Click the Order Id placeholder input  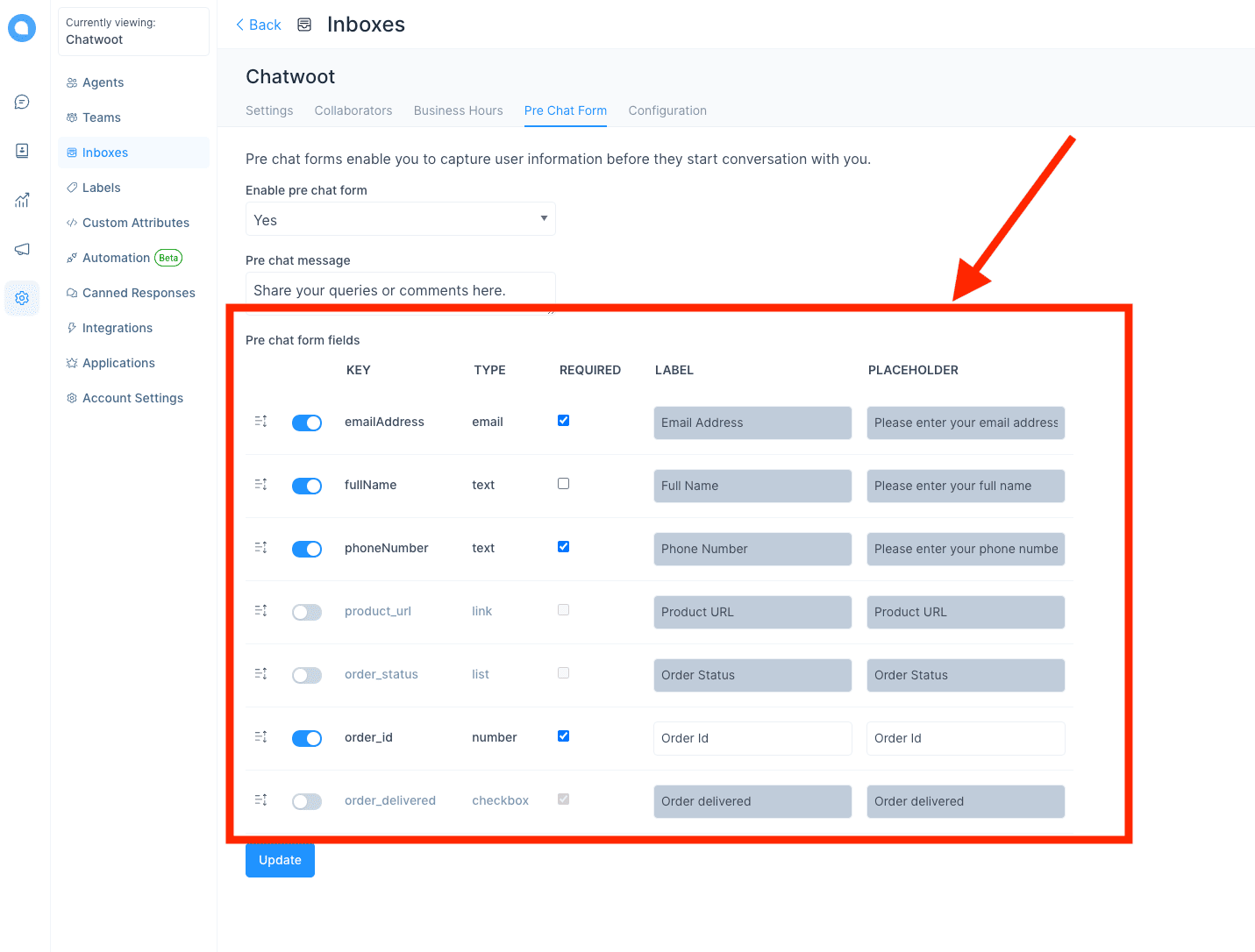click(966, 738)
